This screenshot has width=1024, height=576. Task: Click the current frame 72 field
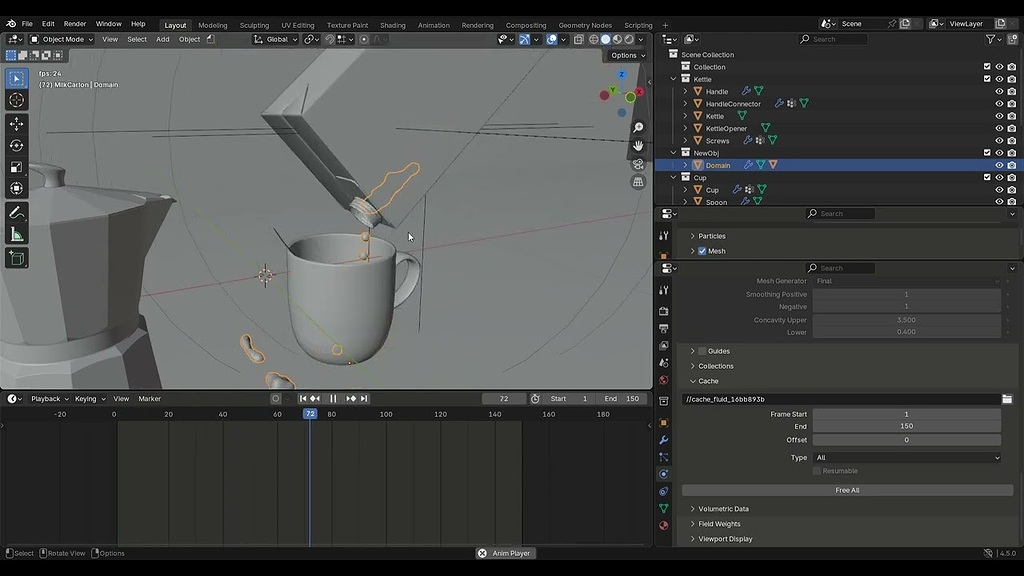point(504,399)
